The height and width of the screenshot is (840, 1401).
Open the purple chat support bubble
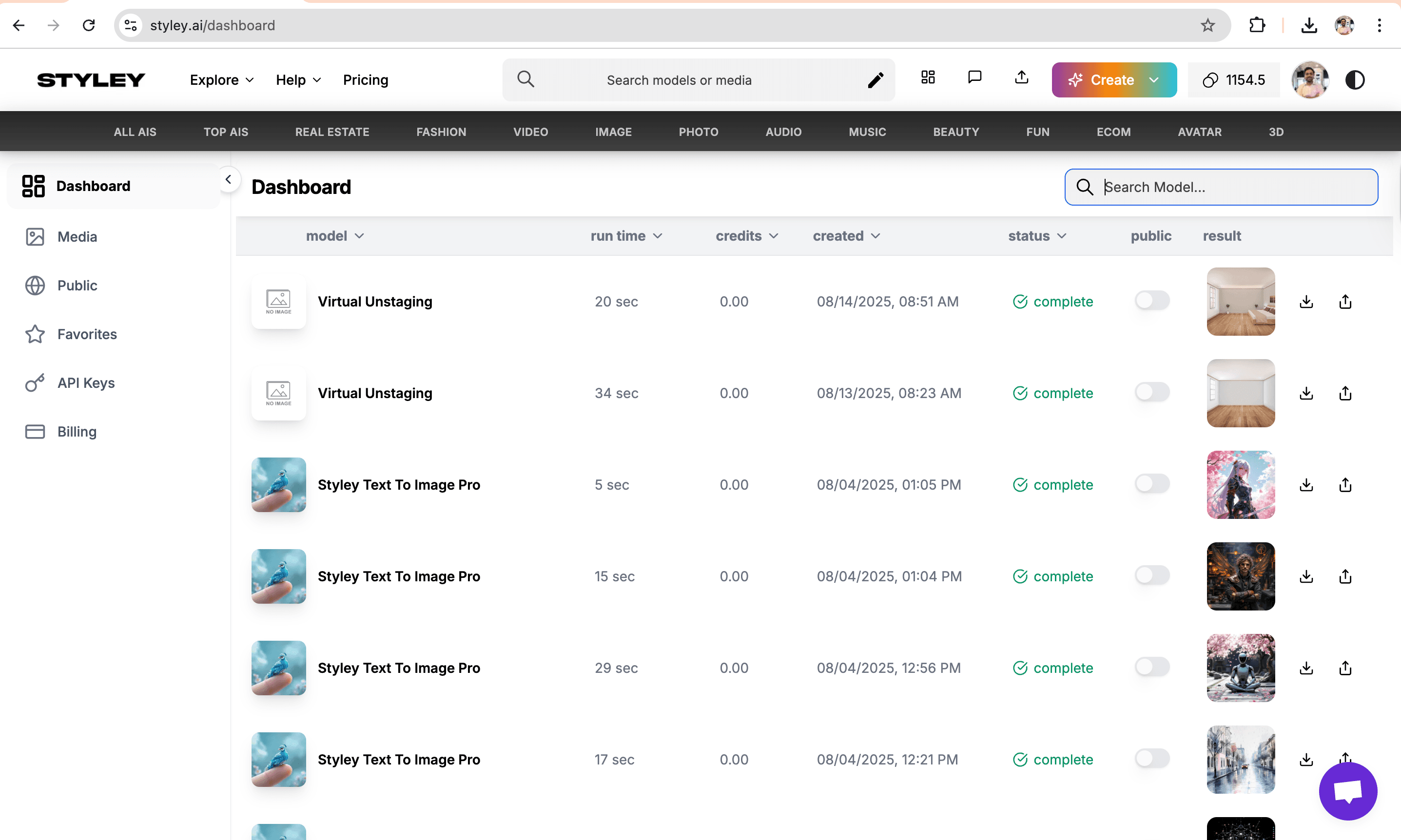pos(1347,791)
